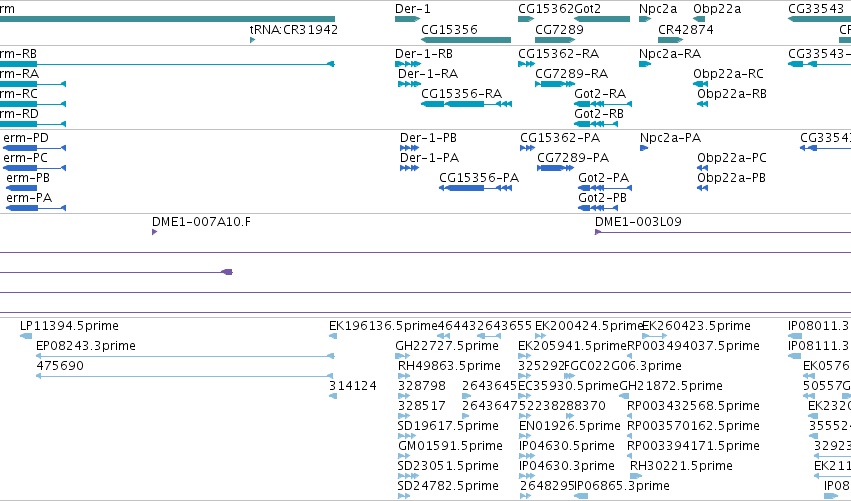Image resolution: width=851 pixels, height=501 pixels.
Task: Click the tRNA:CR31942 label
Action: pos(294,29)
